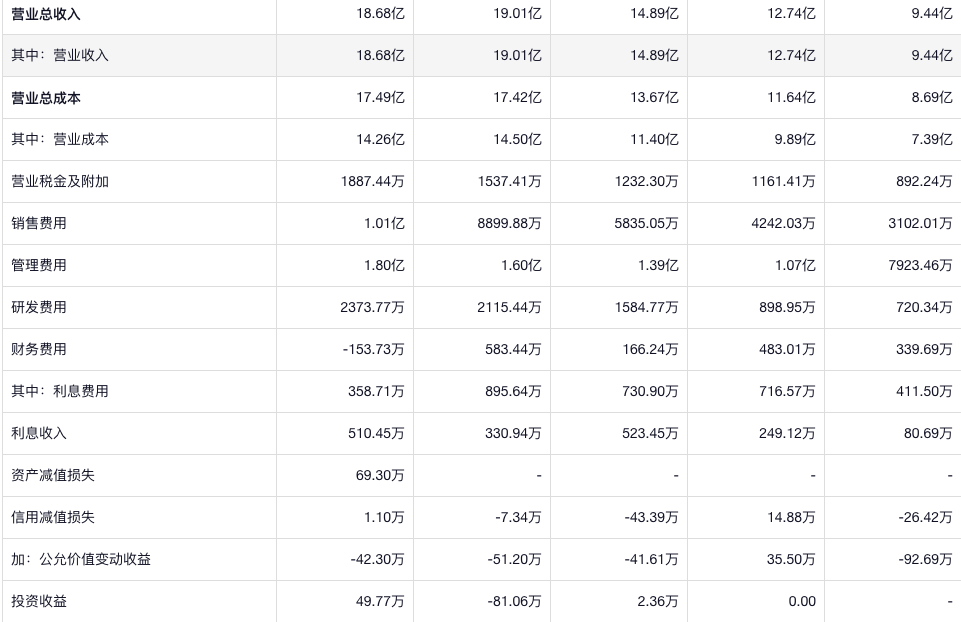This screenshot has width=961, height=622.
Task: Select the 销售费用 row label
Action: coord(39,224)
